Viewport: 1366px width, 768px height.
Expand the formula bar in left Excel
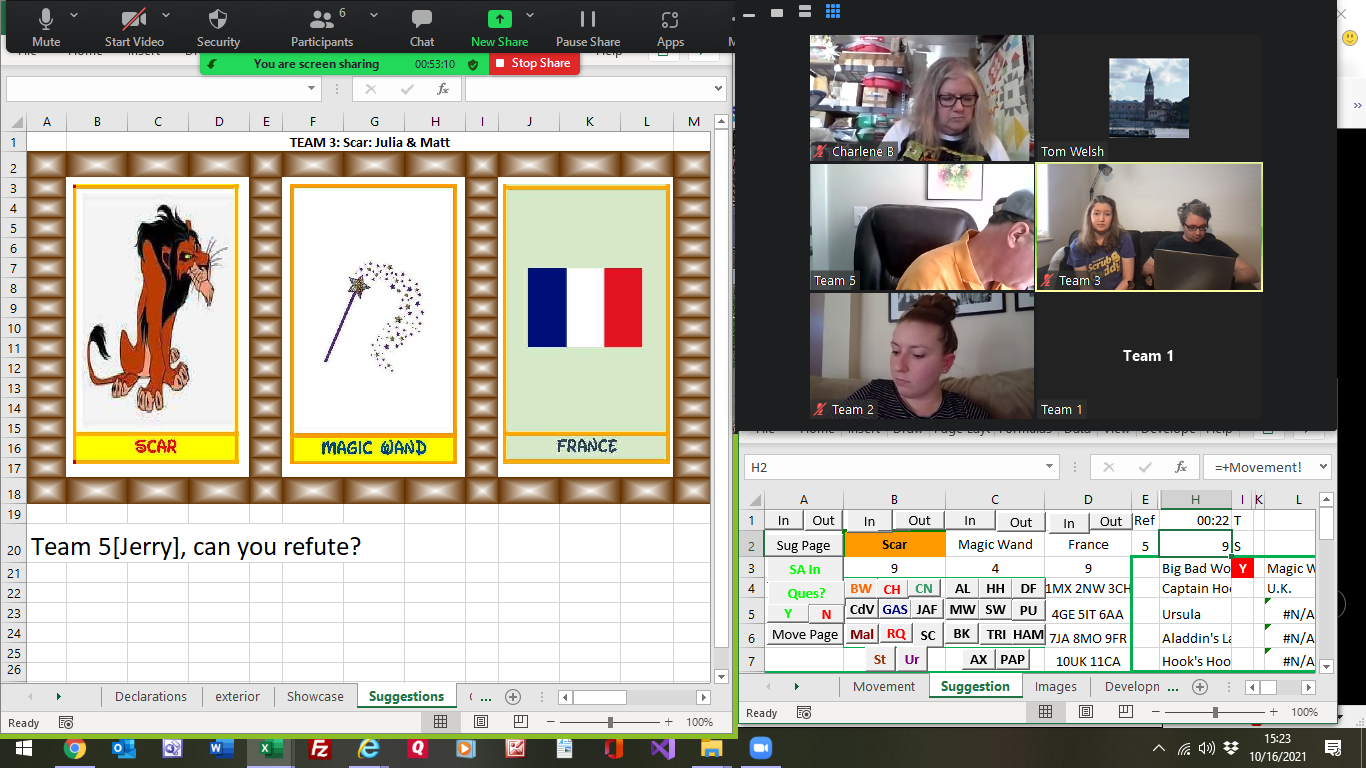716,89
